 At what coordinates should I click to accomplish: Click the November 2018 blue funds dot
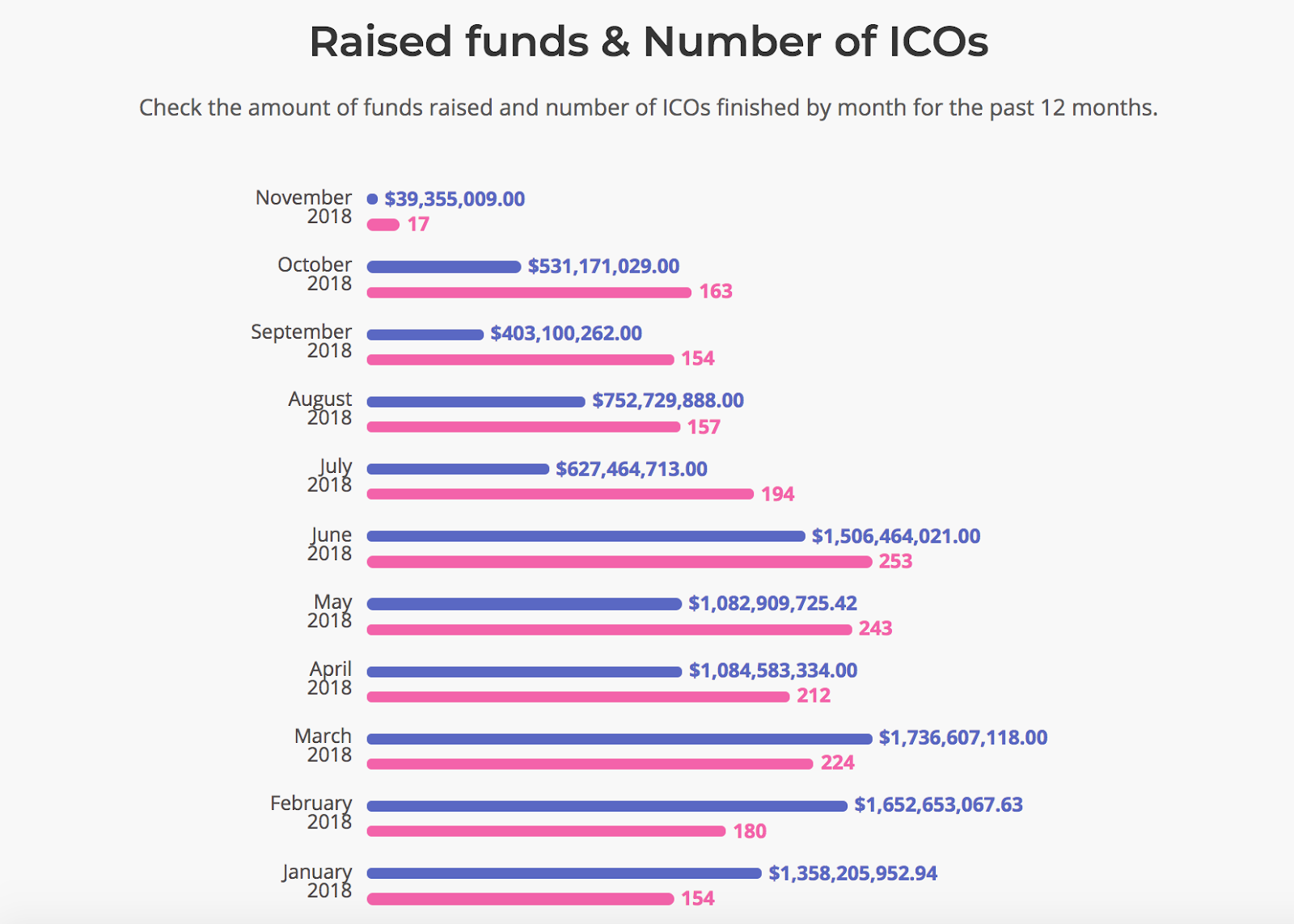(372, 199)
